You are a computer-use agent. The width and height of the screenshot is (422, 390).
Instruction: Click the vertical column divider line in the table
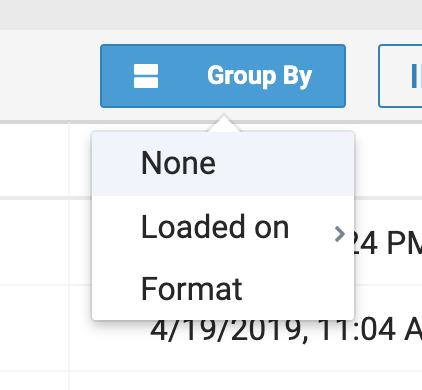(69, 257)
